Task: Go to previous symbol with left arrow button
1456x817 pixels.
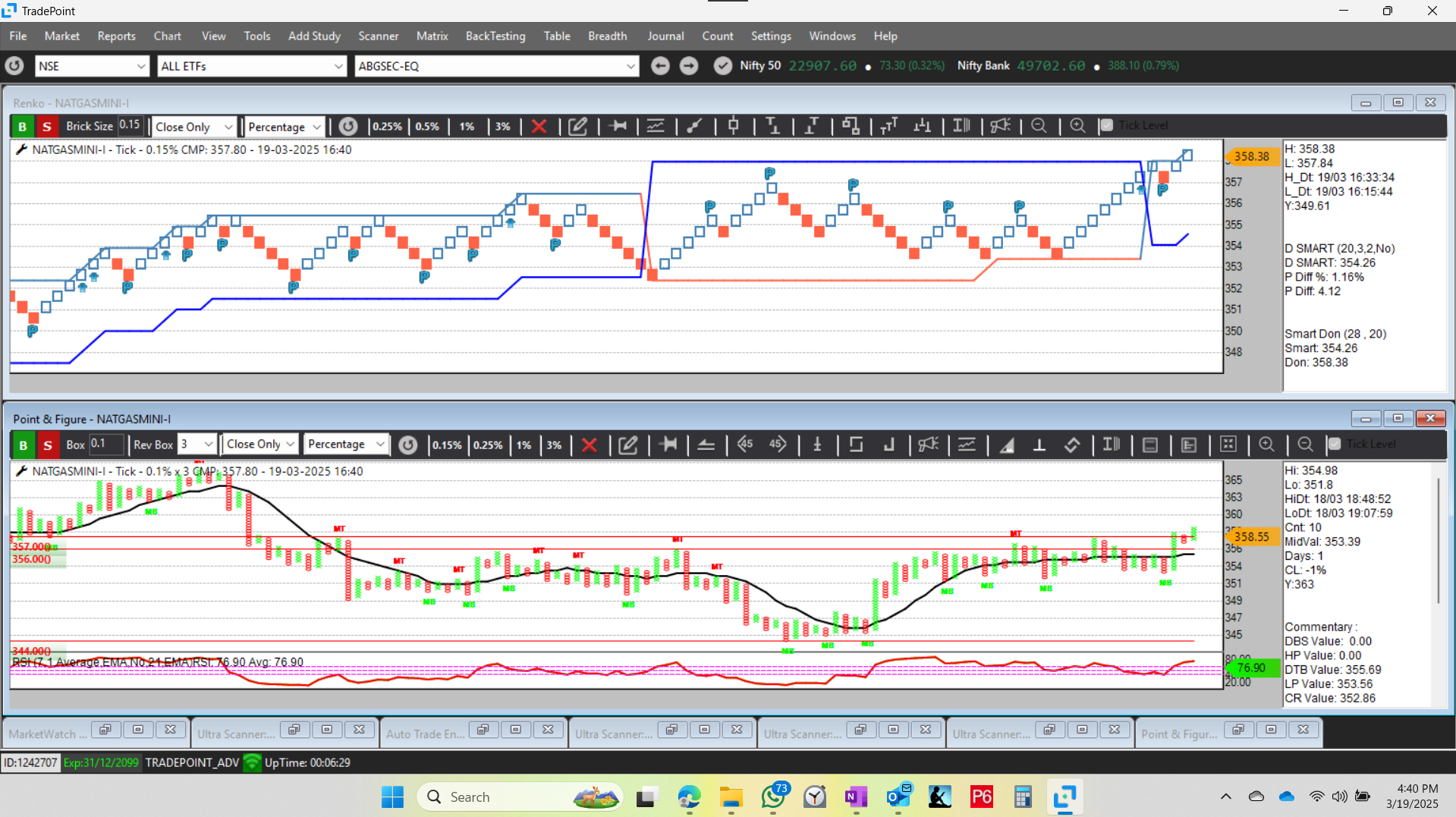Action: 660,66
